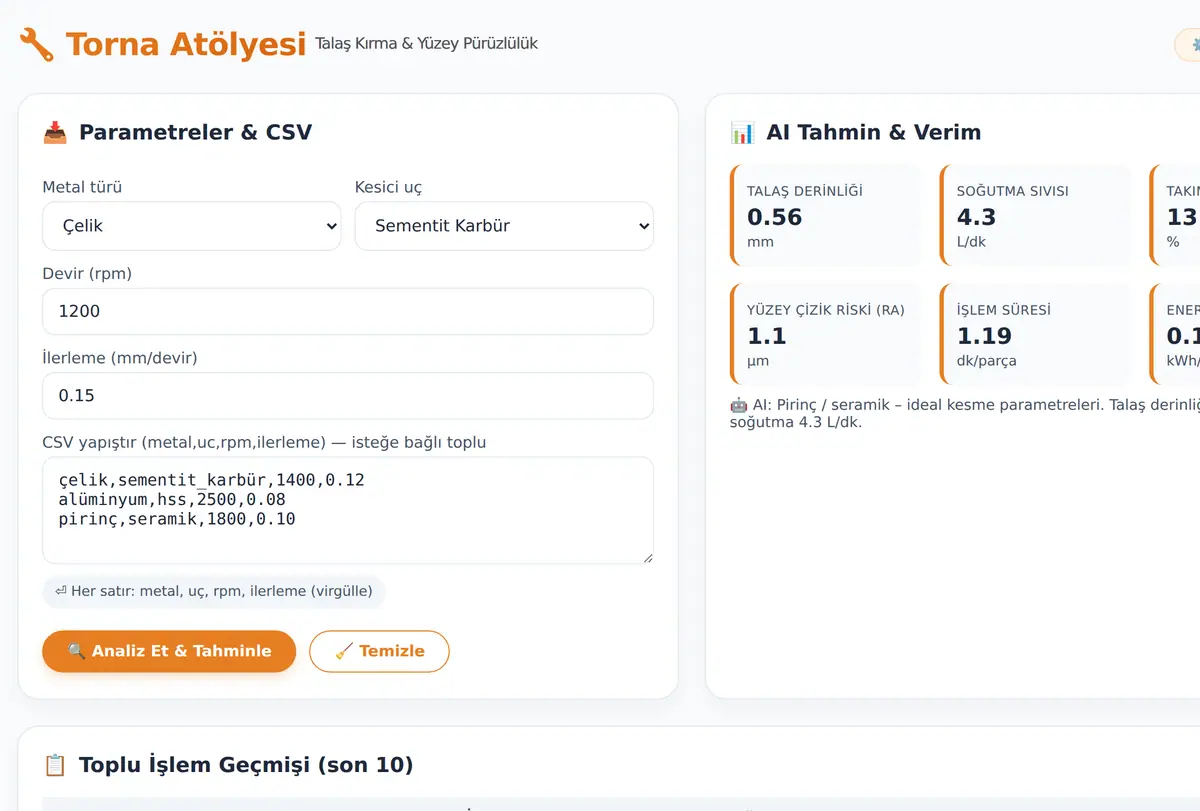This screenshot has height=811, width=1200.
Task: Click the Analiz Et & Tahminle button
Action: click(169, 651)
